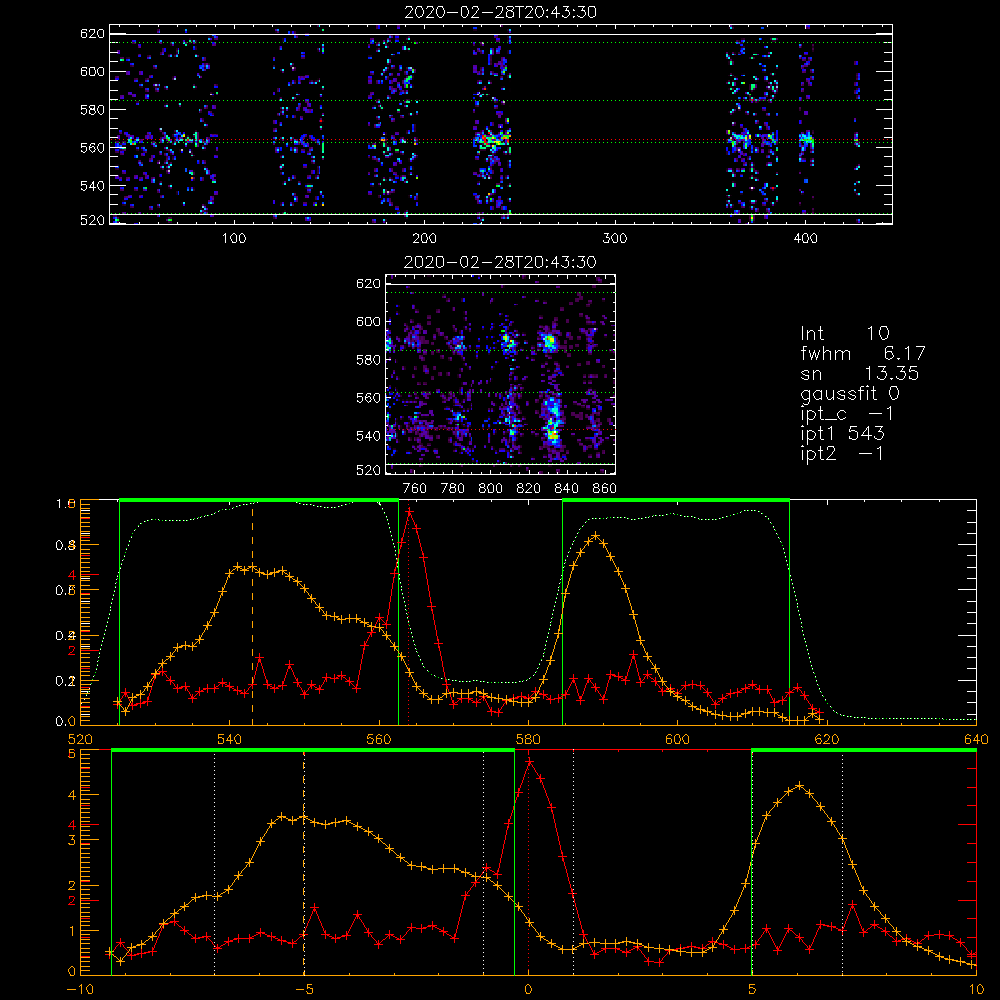Select the "ipt_c -1" readout line
The image size is (1000, 1000).
coord(847,414)
